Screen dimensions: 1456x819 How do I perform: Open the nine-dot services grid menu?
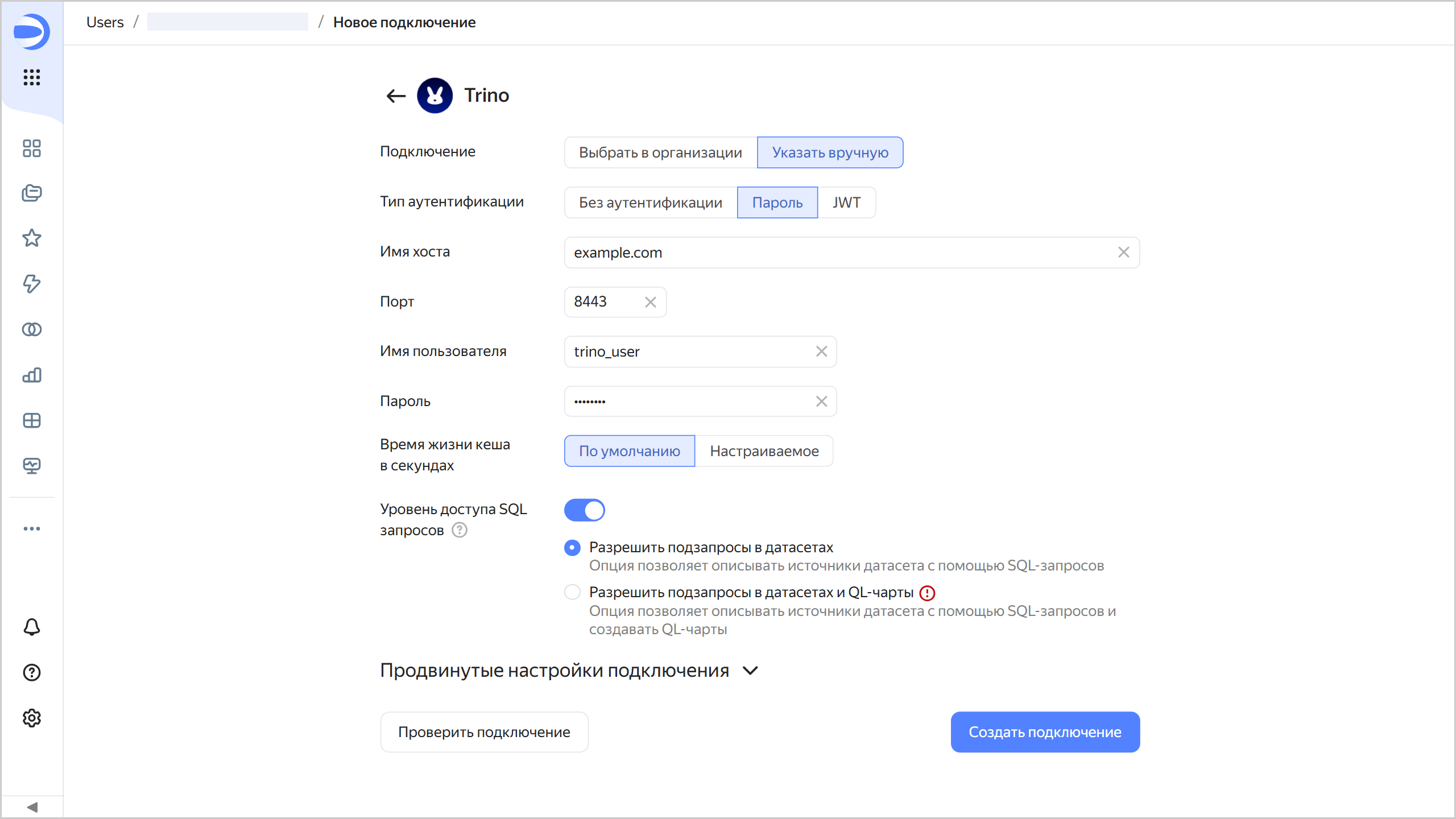coord(32,77)
